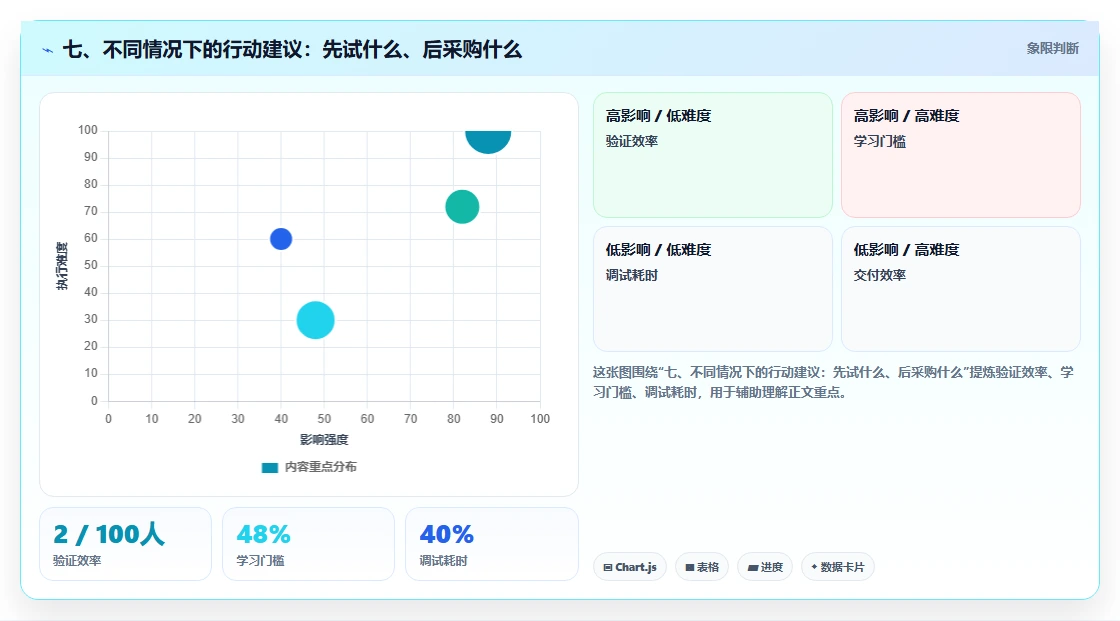Click the 象限判断 label in the header

point(1052,49)
